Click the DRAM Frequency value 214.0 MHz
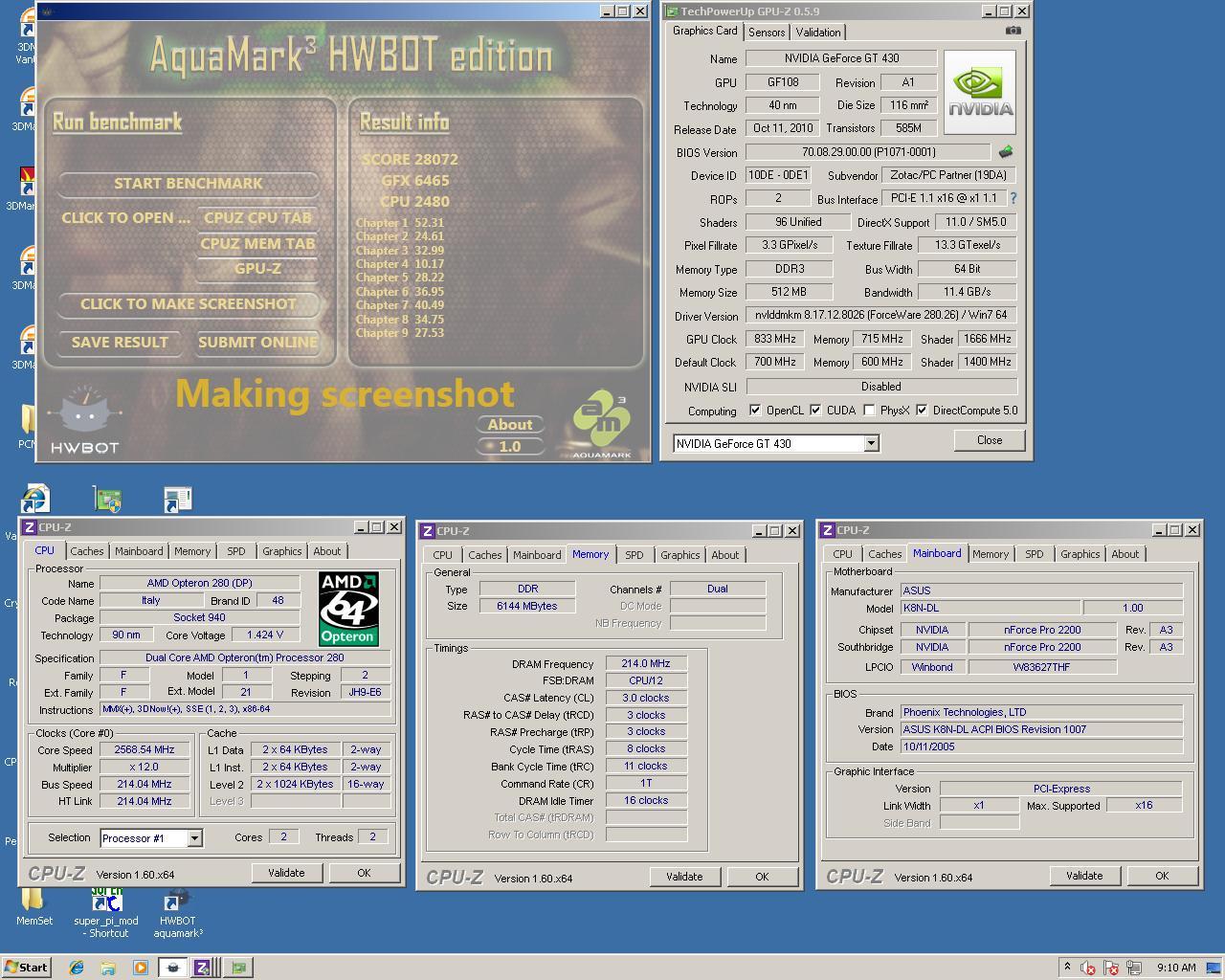 (646, 663)
